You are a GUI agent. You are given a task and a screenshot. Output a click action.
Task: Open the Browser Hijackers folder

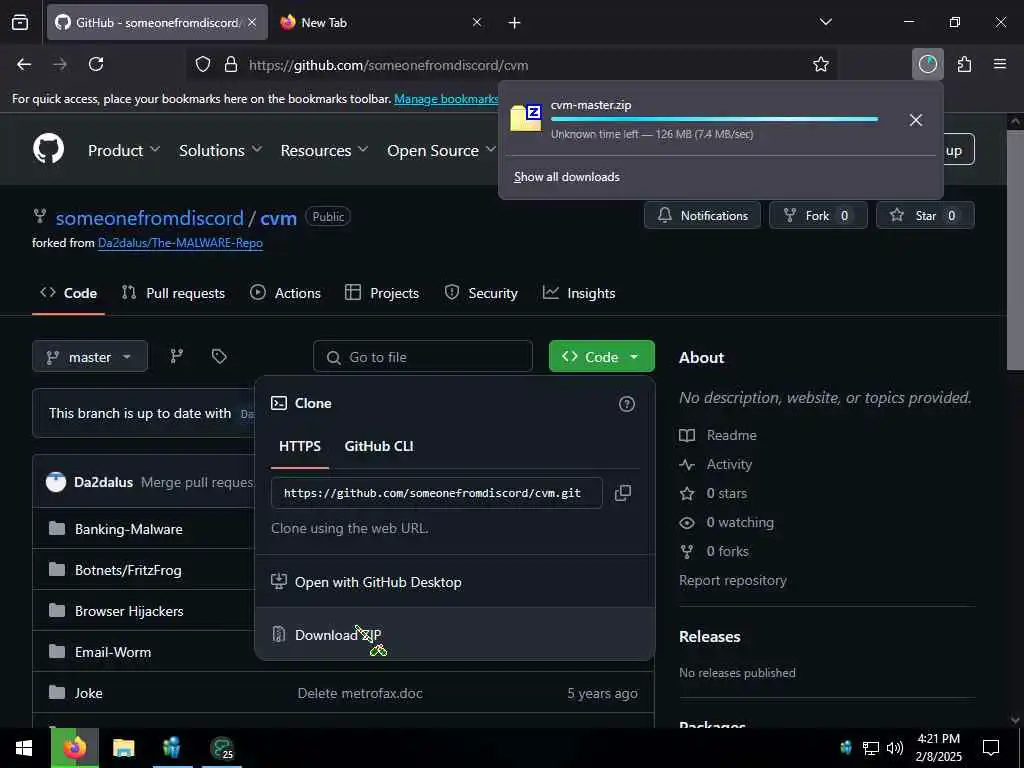[x=129, y=611]
